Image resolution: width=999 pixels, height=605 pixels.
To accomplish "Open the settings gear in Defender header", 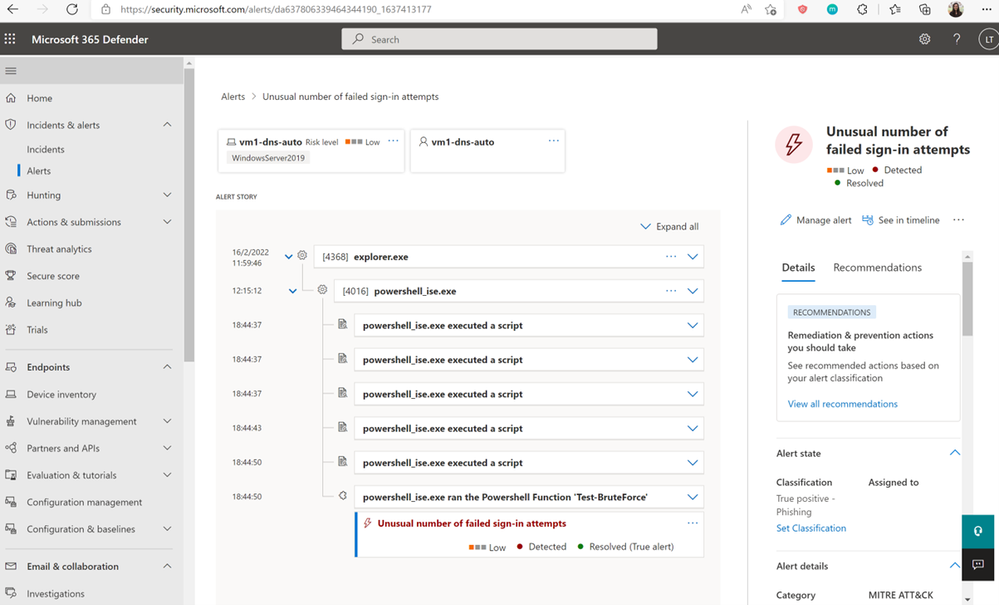I will tap(924, 39).
